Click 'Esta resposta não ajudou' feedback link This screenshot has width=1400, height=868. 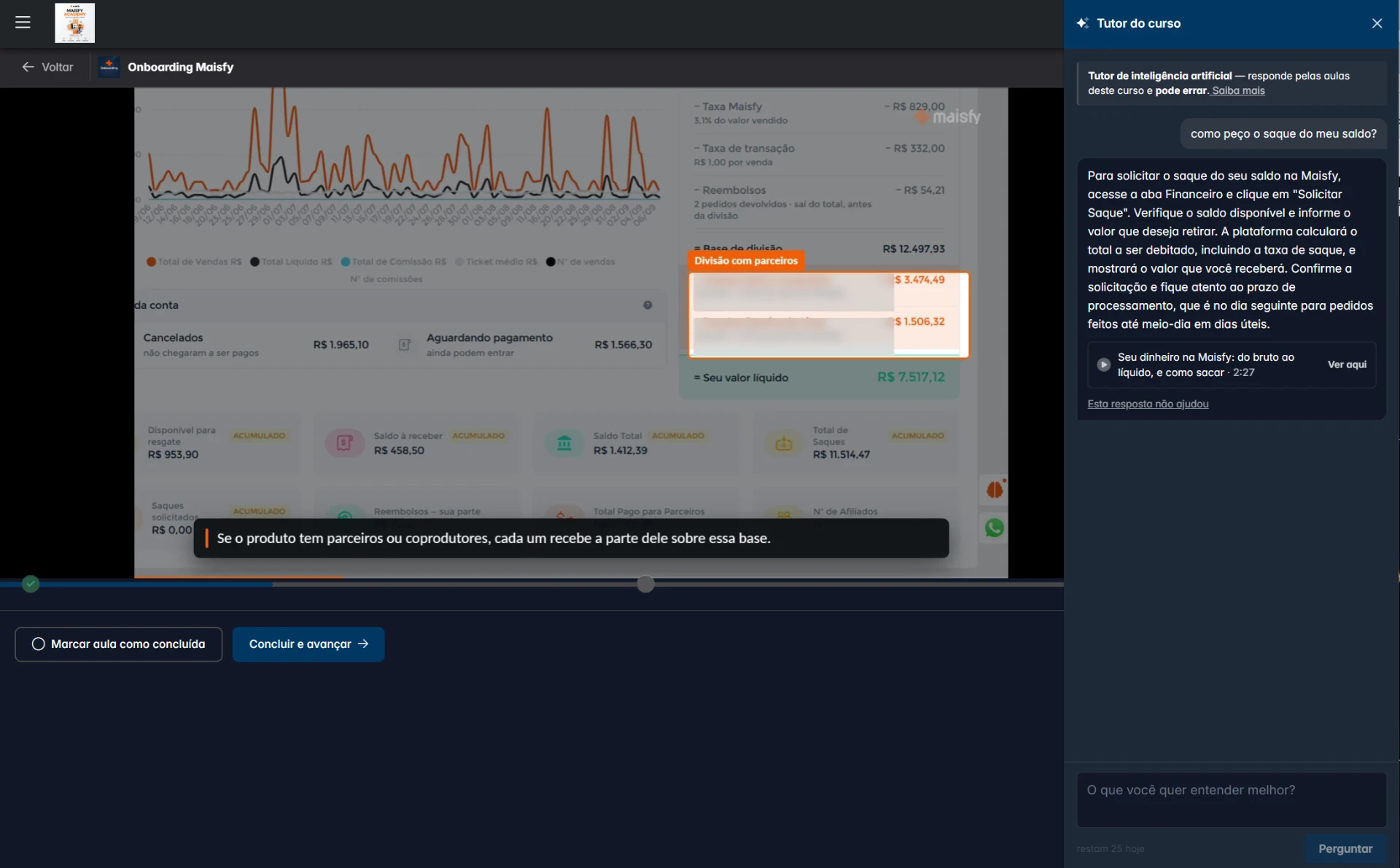pos(1148,404)
